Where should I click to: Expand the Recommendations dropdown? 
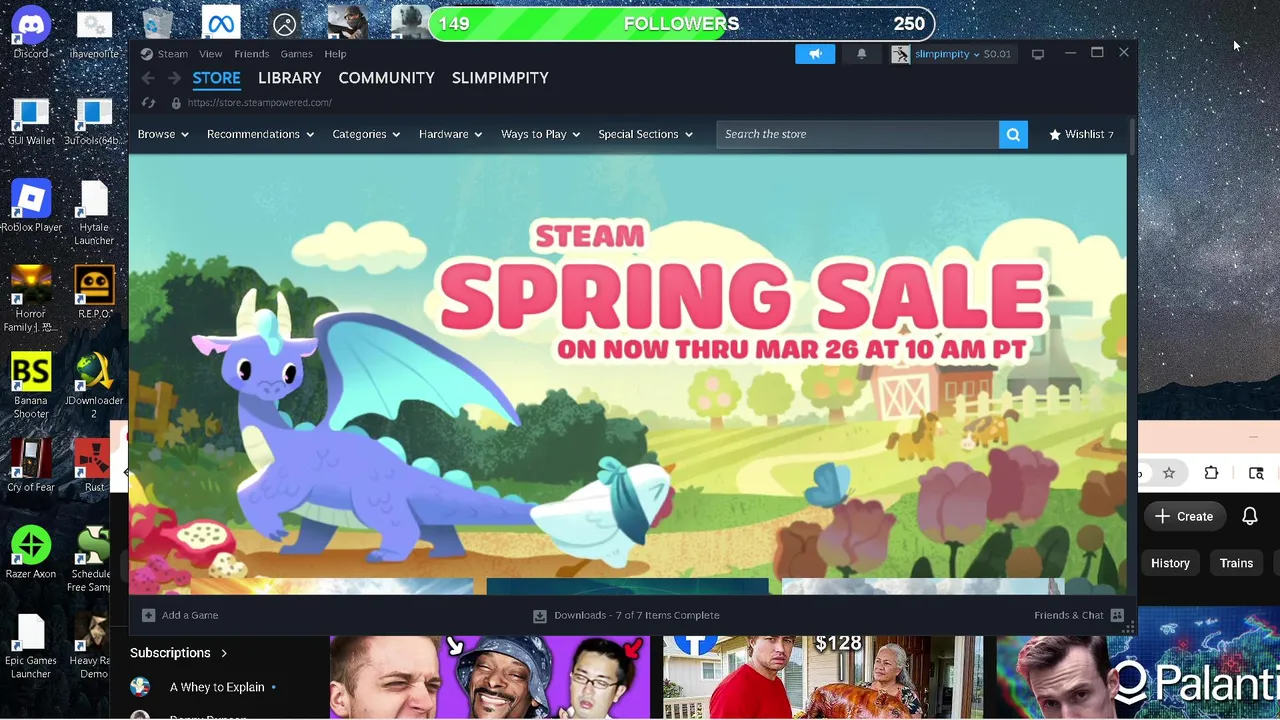click(260, 134)
